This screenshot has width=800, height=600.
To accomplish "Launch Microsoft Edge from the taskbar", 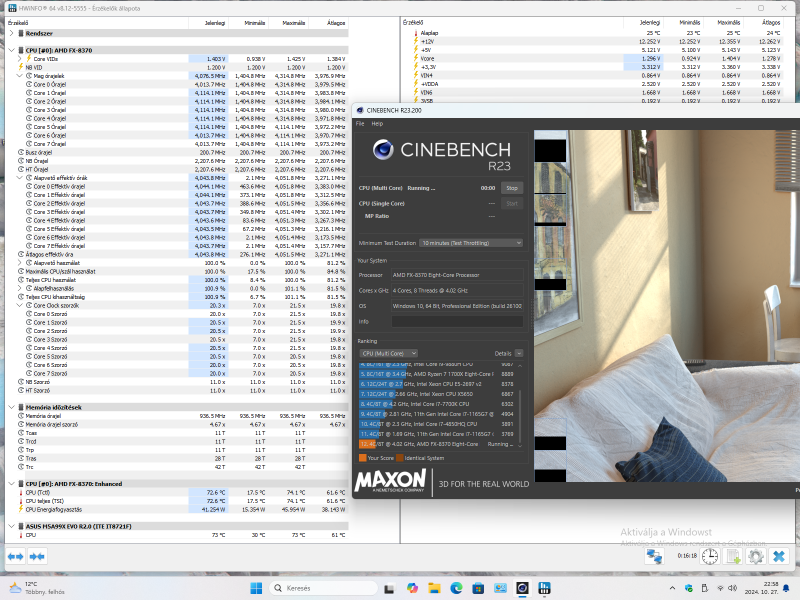I will pyautogui.click(x=456, y=588).
